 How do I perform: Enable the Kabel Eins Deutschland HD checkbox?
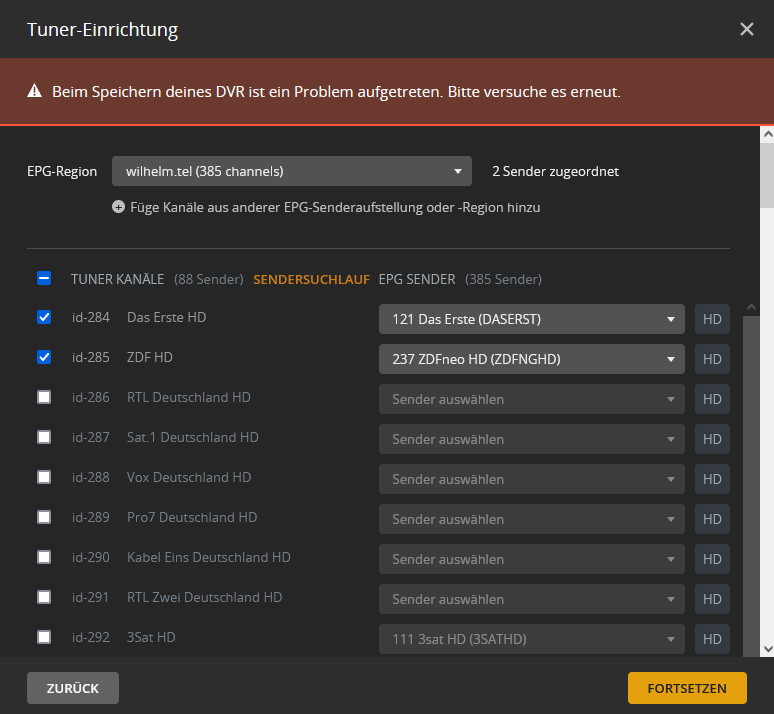coord(44,557)
